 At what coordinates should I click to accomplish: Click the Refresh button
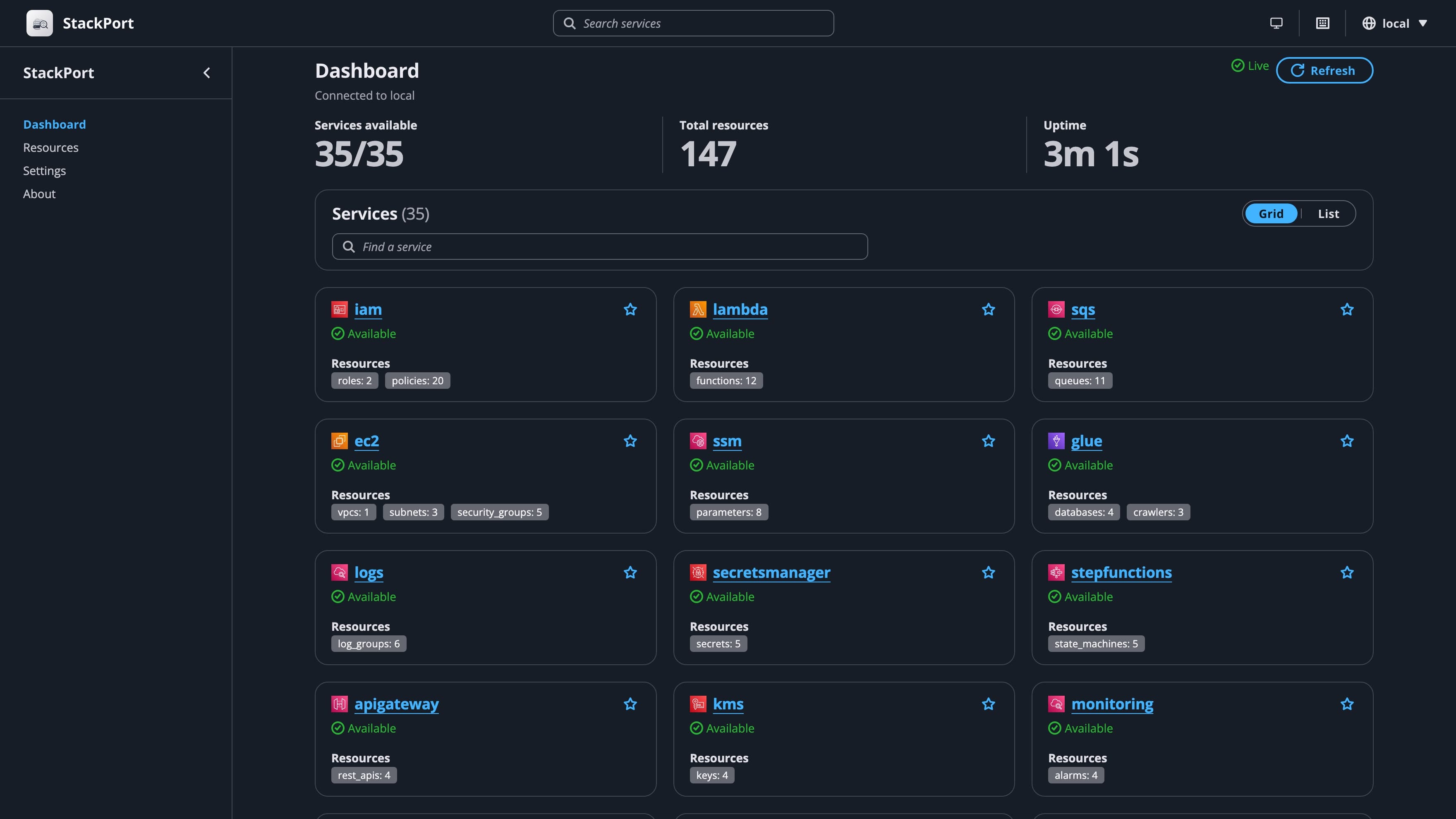click(x=1324, y=70)
